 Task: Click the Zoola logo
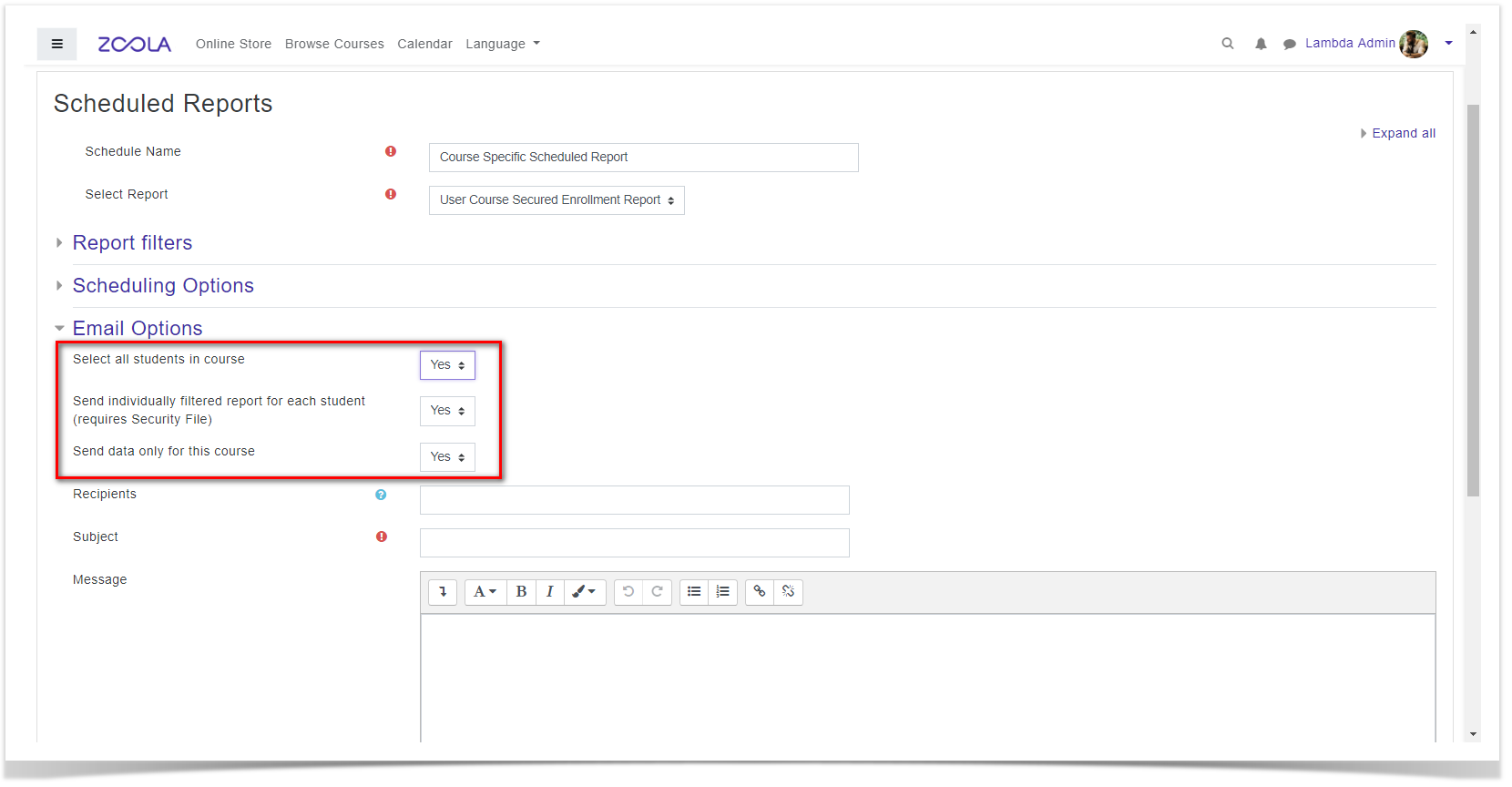coord(135,45)
